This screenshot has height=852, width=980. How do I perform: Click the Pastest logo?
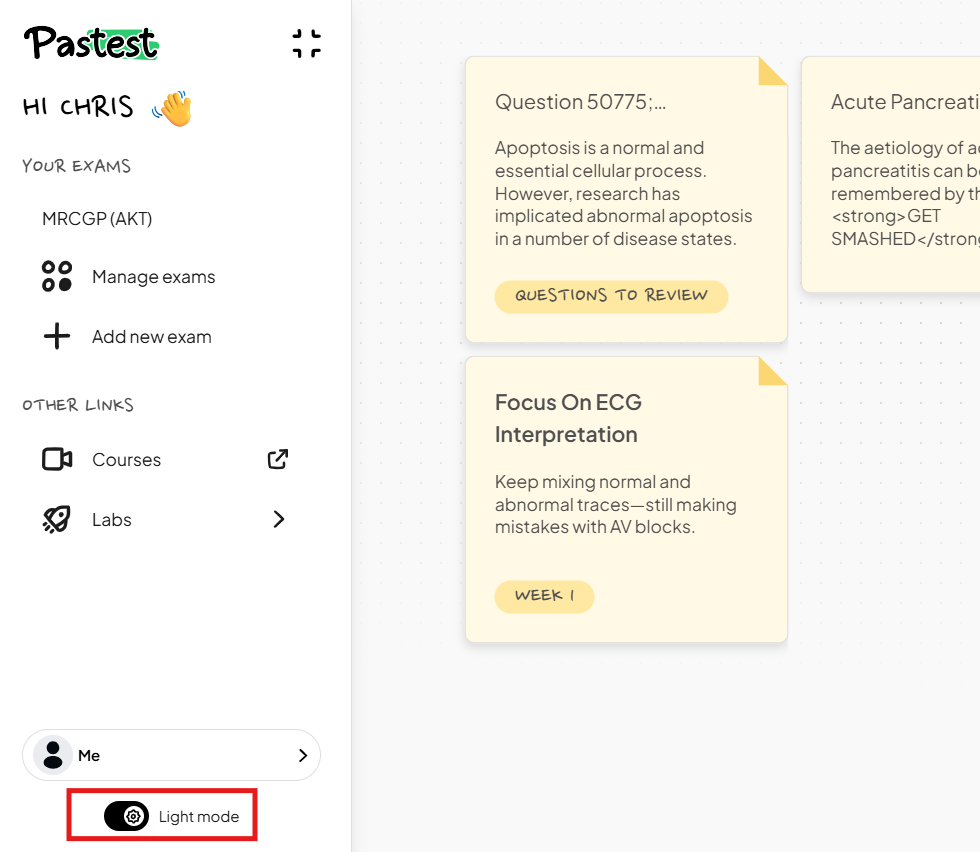coord(91,43)
